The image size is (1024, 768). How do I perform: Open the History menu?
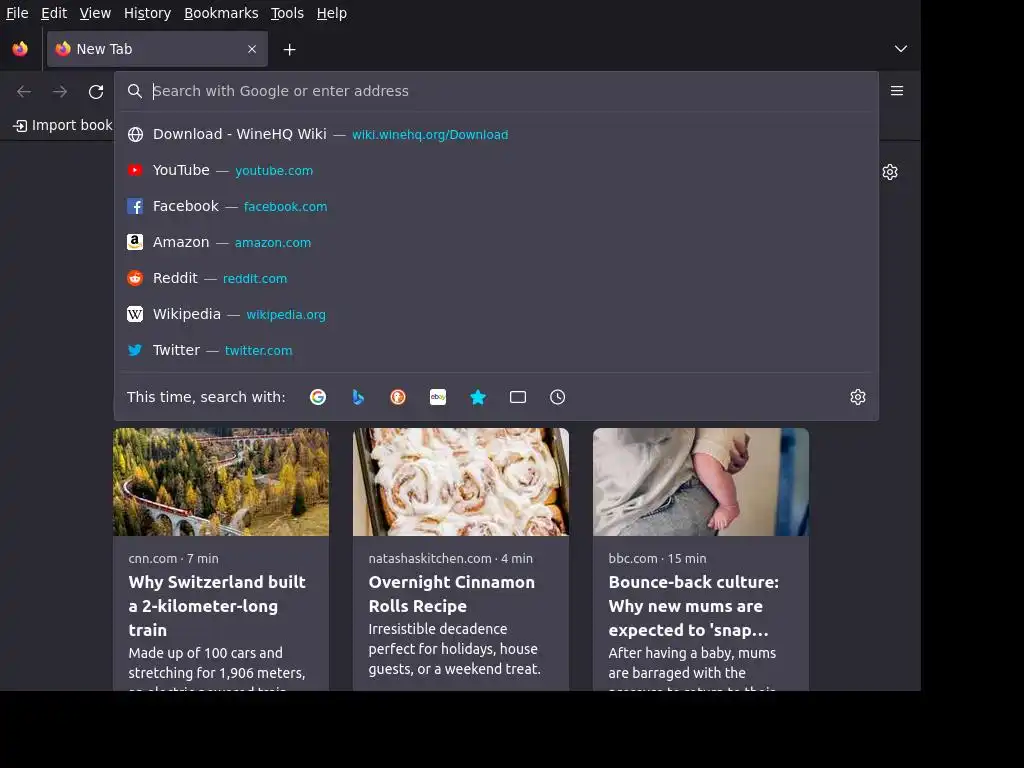(148, 13)
